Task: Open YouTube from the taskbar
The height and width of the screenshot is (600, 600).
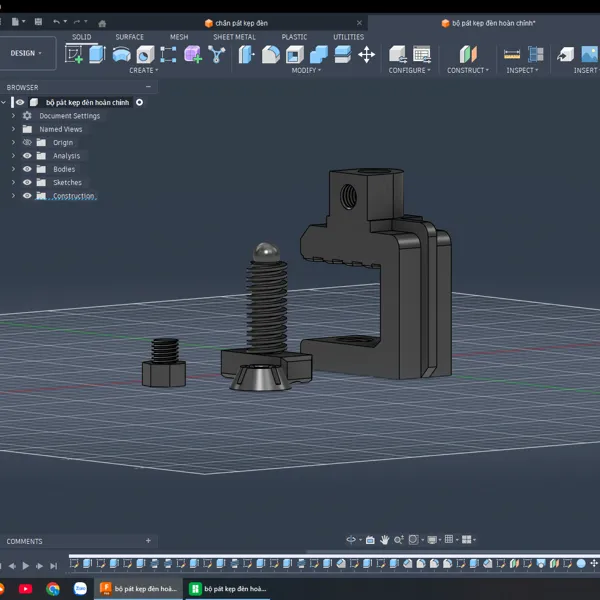Action: point(25,589)
